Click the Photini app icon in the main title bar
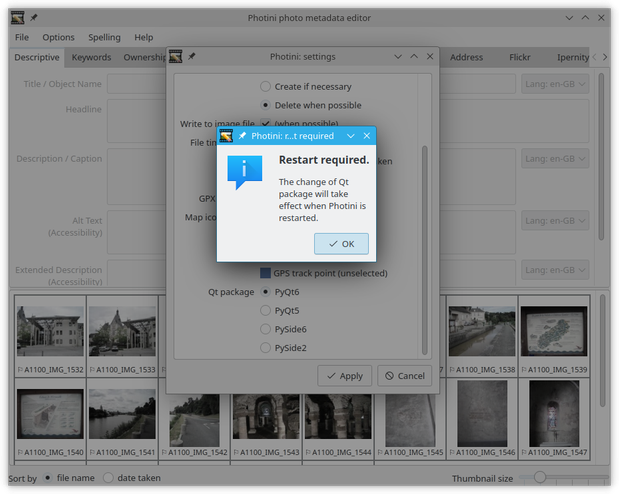The width and height of the screenshot is (619, 494). [x=18, y=18]
